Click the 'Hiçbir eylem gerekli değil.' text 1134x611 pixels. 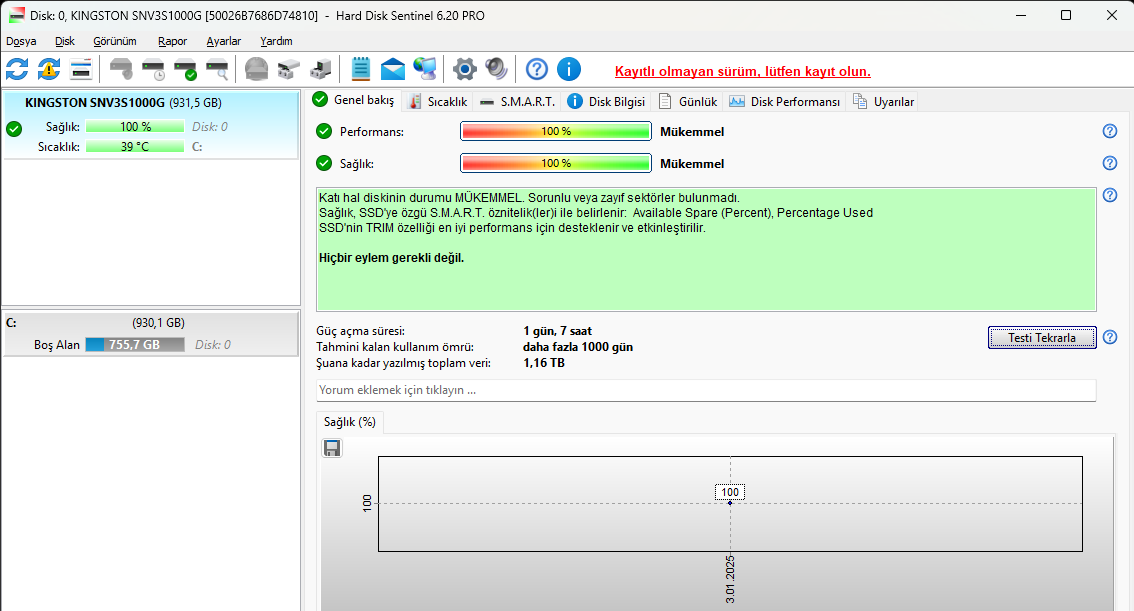coord(391,258)
